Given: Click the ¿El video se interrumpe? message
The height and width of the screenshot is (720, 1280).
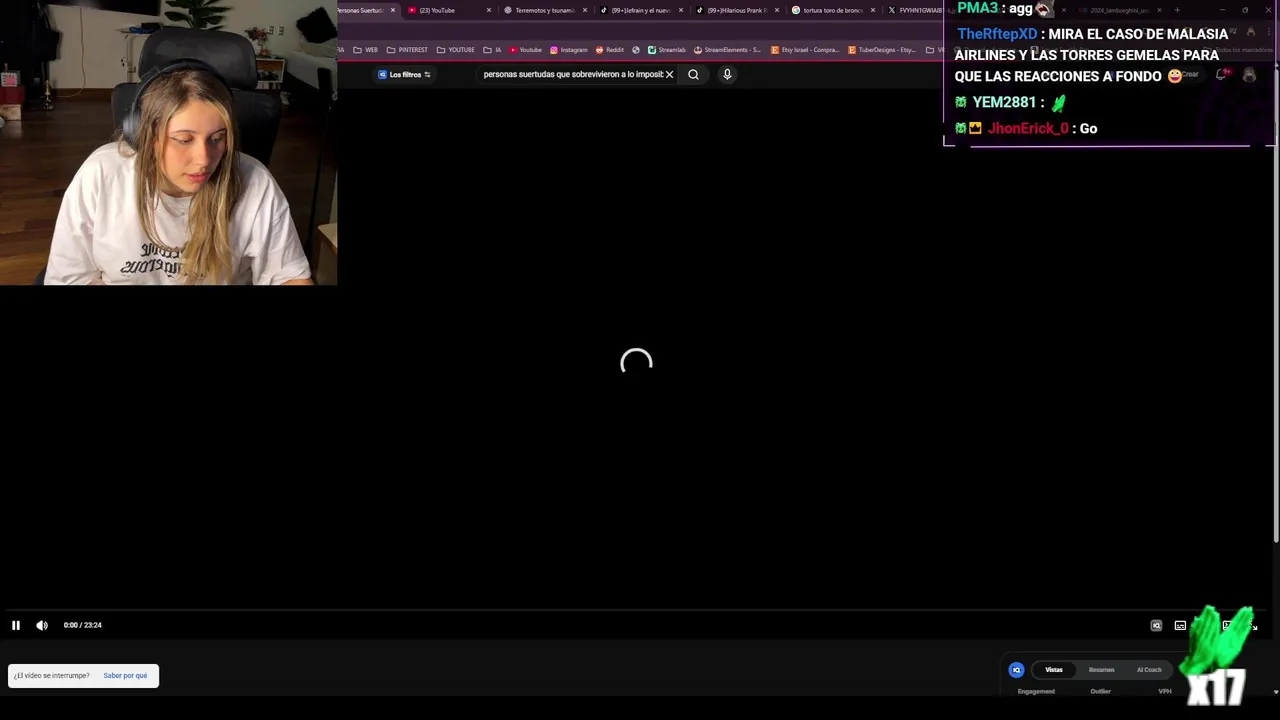Looking at the screenshot, I should (52, 676).
